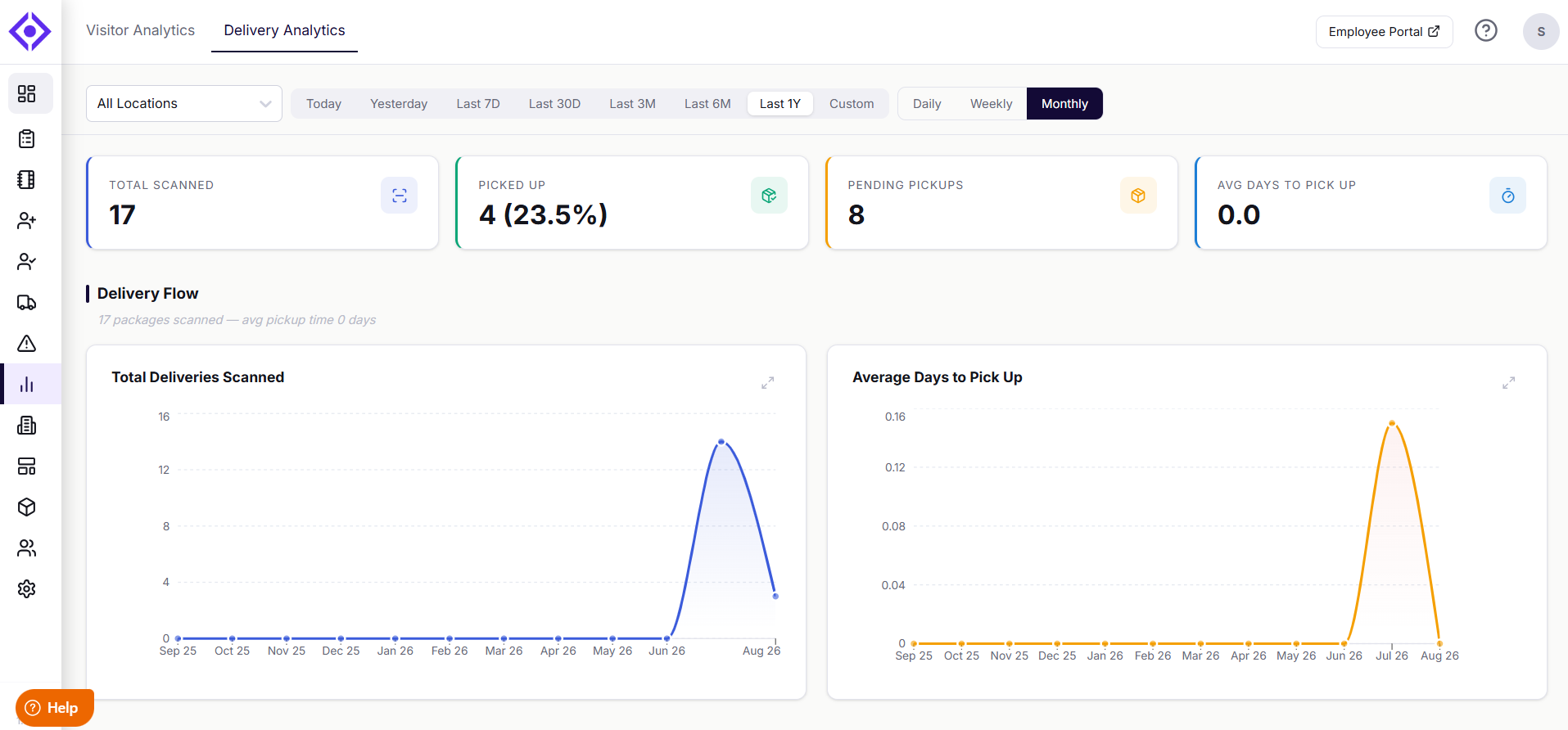Open the package box icon in sidebar

(27, 507)
